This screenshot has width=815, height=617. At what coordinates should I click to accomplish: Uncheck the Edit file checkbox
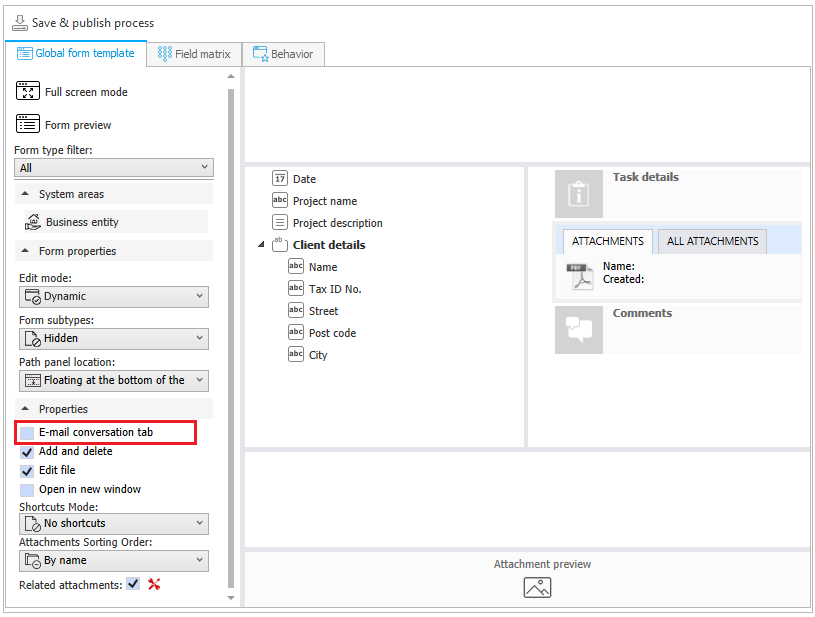click(x=27, y=471)
